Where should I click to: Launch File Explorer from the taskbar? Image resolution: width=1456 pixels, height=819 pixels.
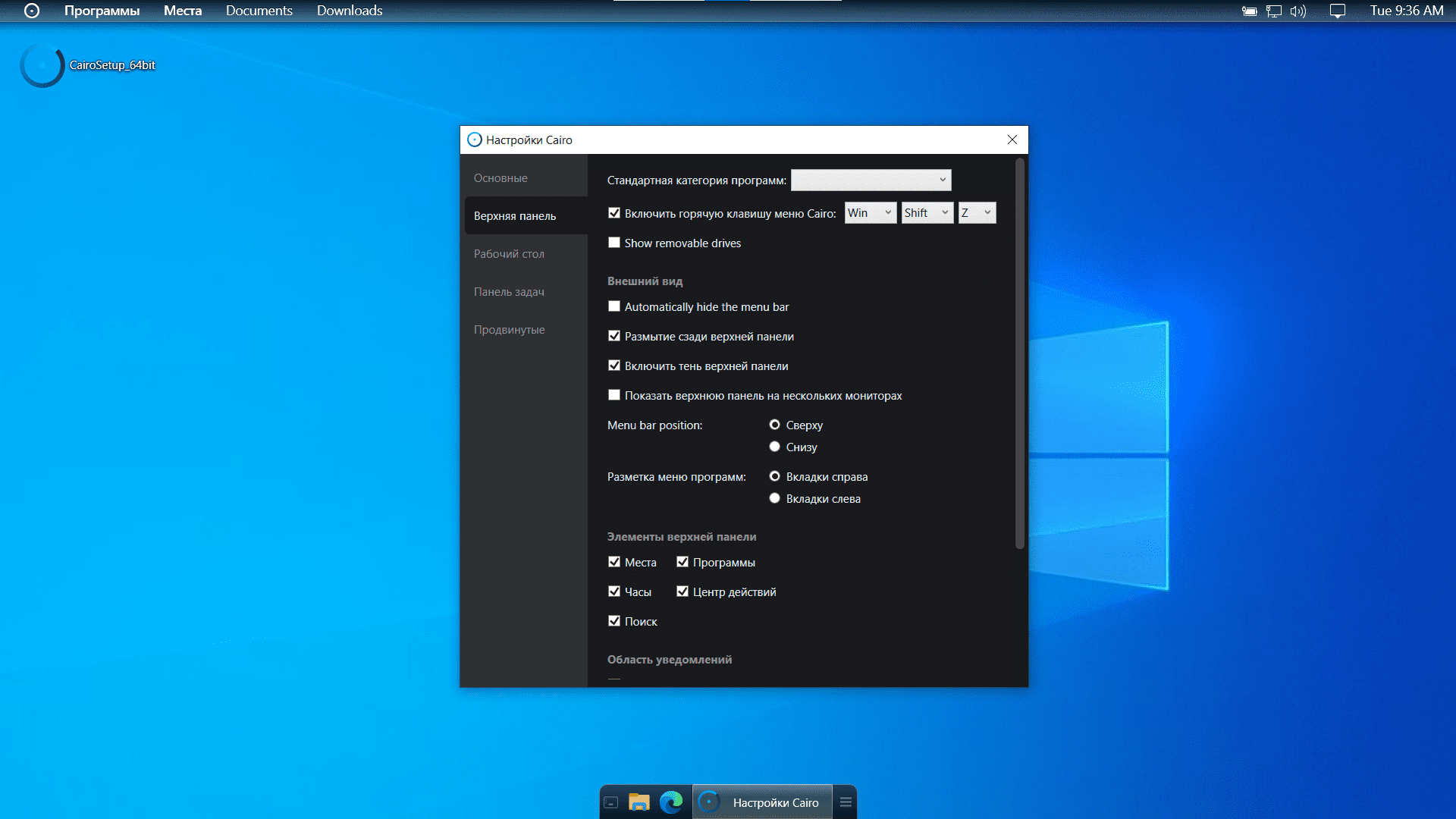pos(639,802)
